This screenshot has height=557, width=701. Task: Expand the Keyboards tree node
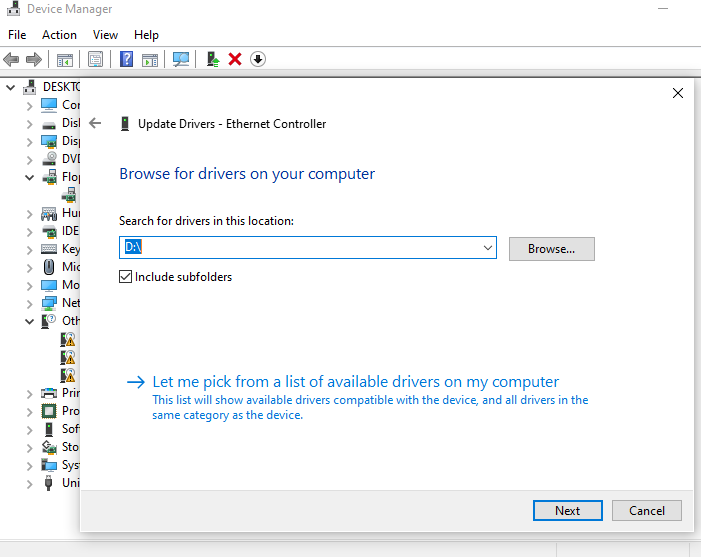pyautogui.click(x=27, y=249)
